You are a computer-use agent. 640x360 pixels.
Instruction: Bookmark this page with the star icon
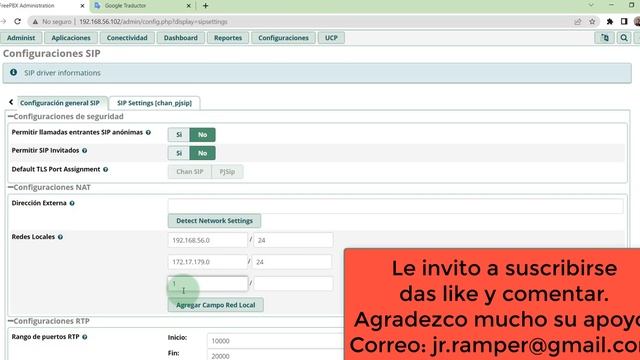(x=592, y=22)
